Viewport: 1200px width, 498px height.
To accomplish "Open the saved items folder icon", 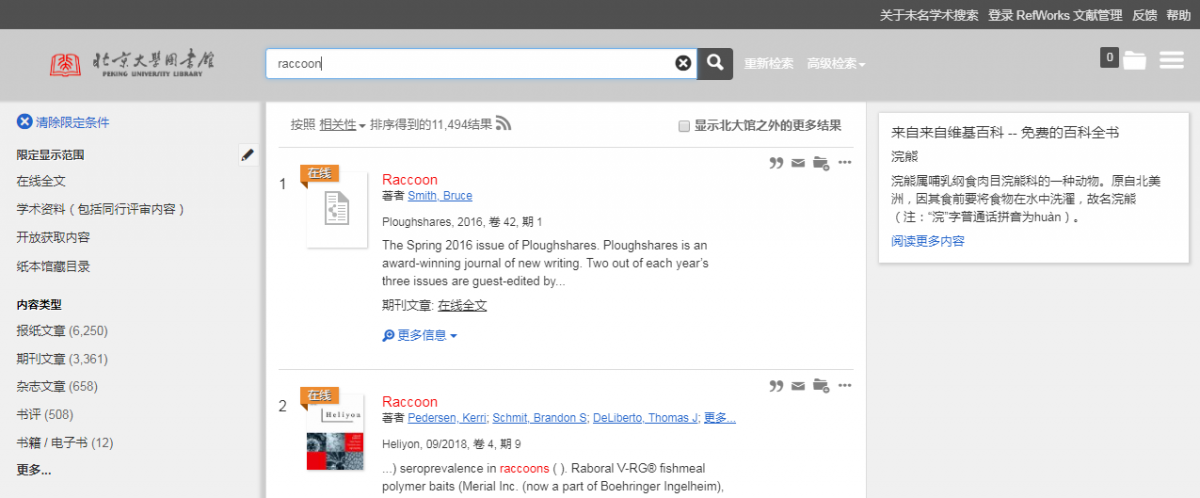I will [x=1134, y=60].
